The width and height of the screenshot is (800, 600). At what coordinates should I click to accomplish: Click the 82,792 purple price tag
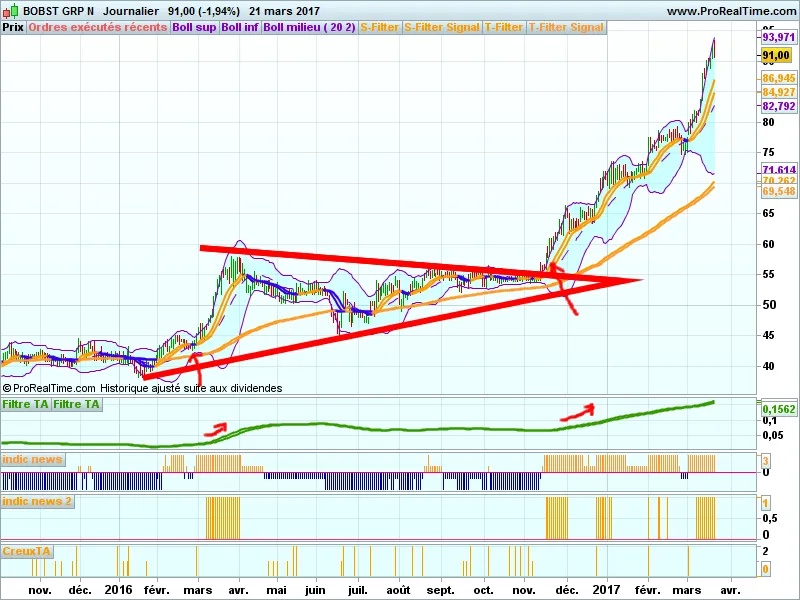click(x=778, y=106)
